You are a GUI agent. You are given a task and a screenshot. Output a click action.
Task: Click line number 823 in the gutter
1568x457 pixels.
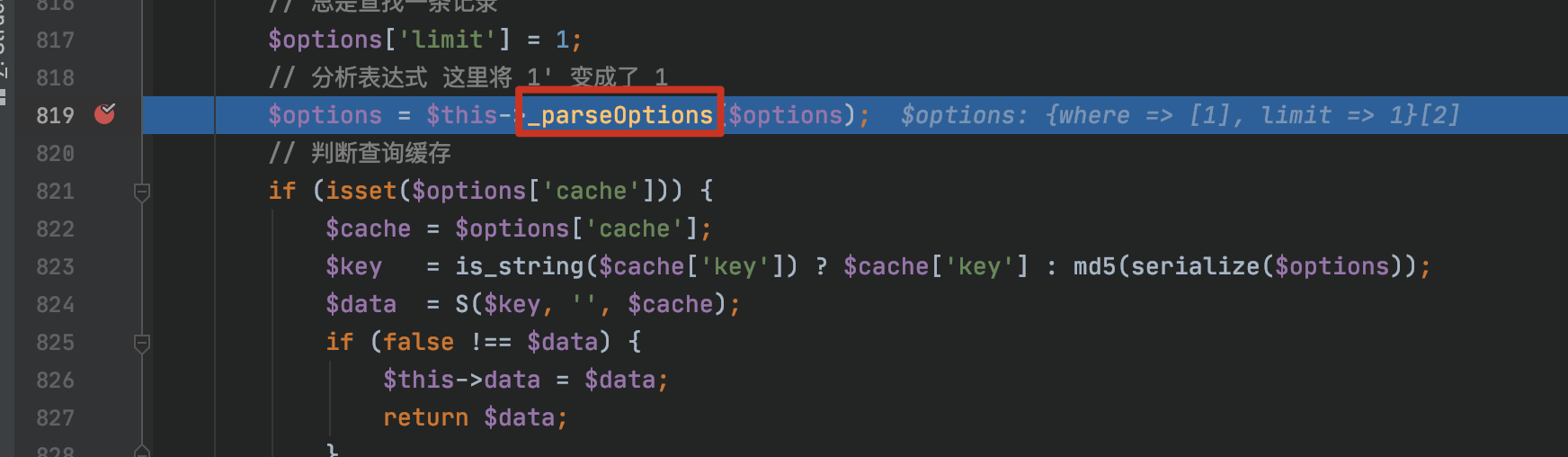55,266
